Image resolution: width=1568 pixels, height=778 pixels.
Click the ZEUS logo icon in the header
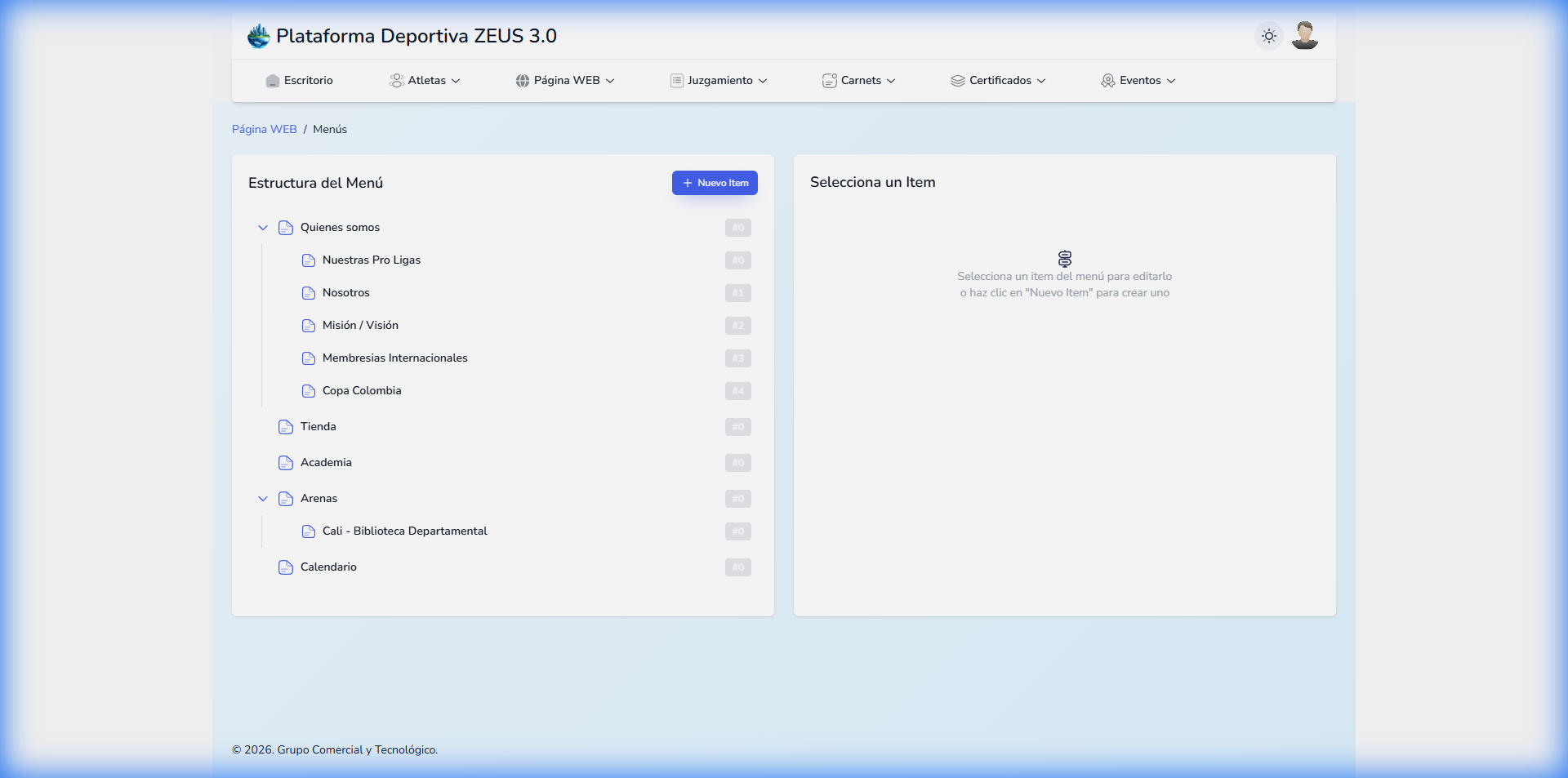tap(258, 36)
